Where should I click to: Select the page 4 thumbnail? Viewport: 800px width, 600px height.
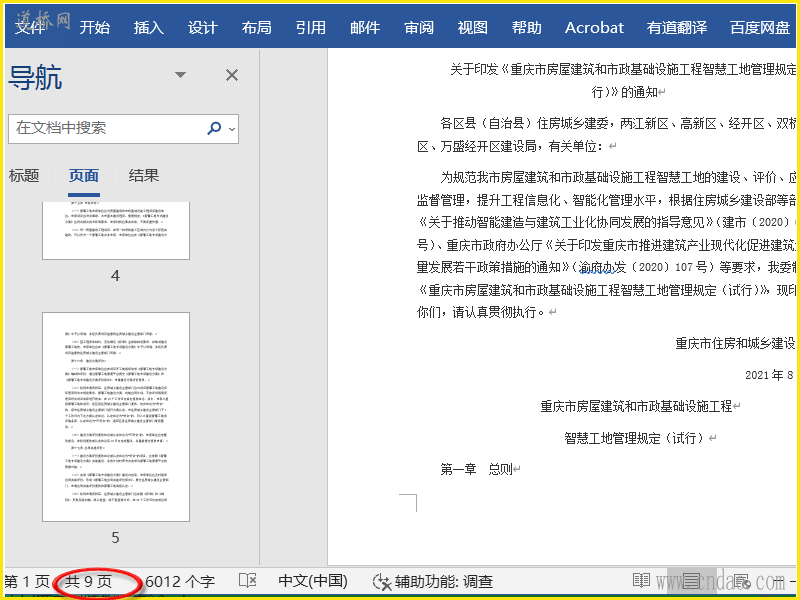click(116, 230)
